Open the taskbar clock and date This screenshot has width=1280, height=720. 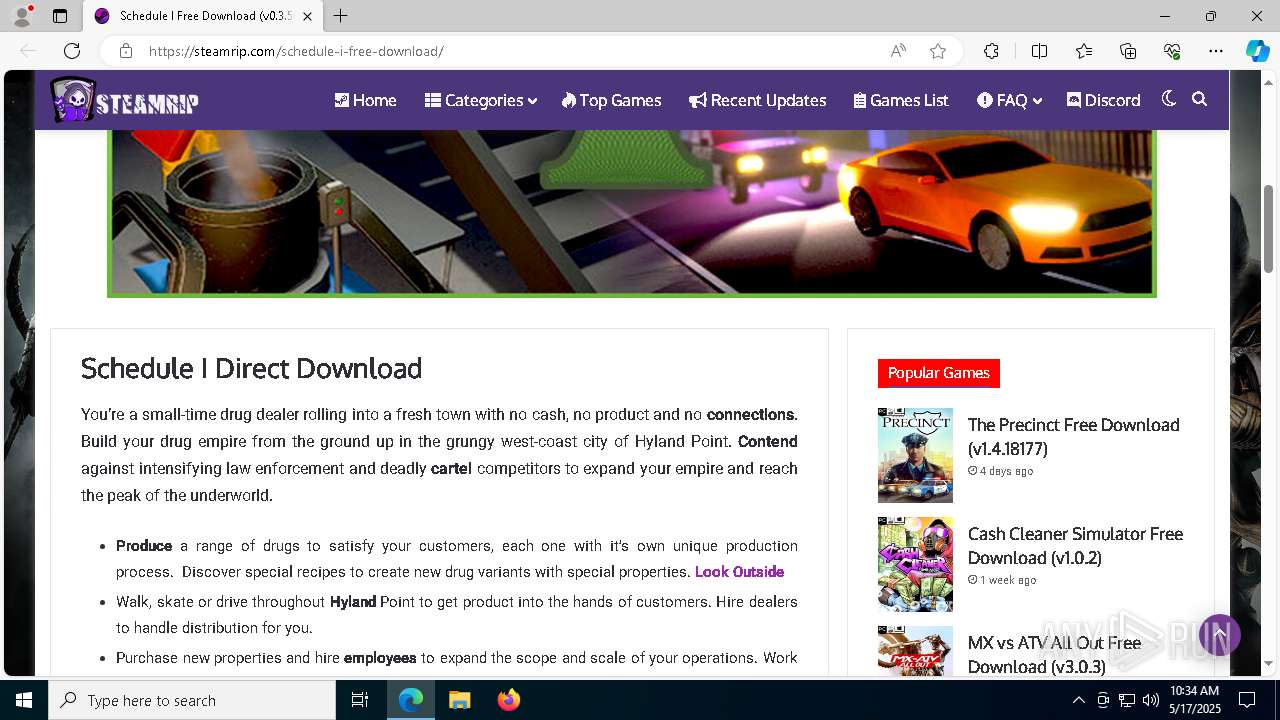1194,700
